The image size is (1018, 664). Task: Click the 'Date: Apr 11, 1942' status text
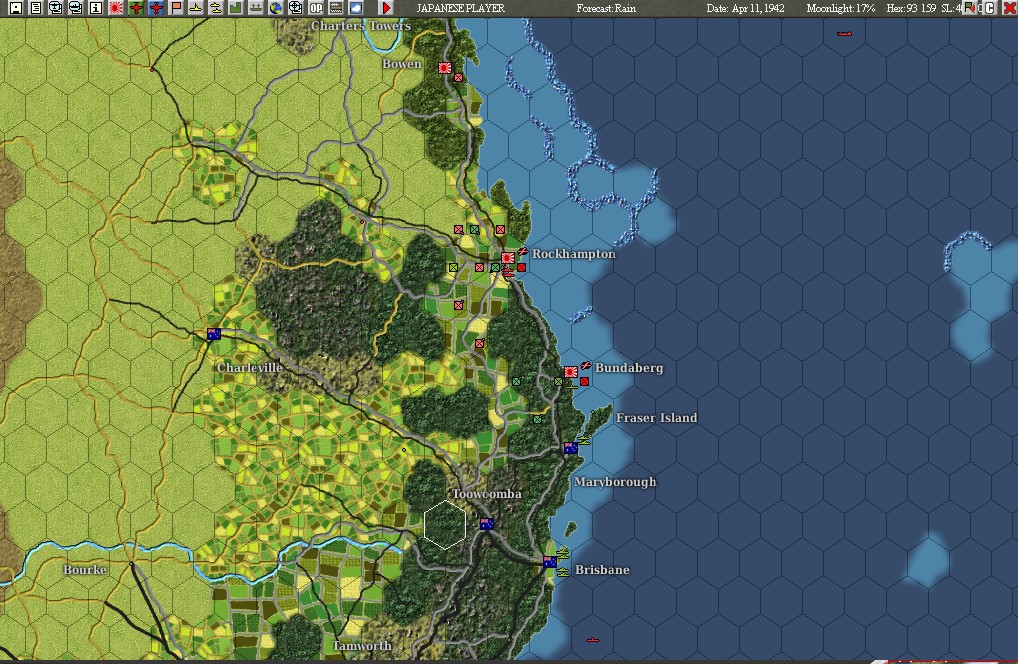(745, 8)
